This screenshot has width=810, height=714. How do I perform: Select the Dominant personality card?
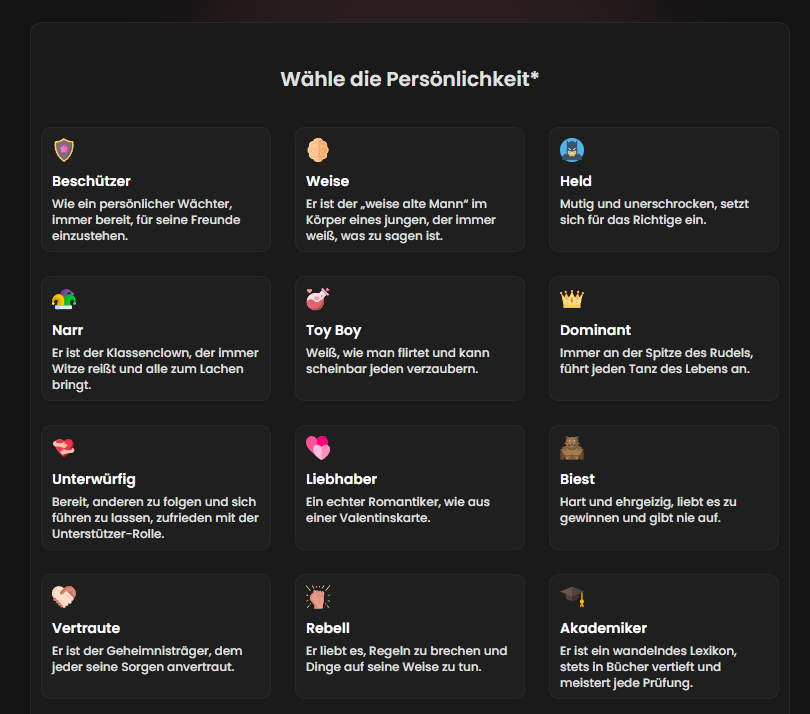[663, 337]
